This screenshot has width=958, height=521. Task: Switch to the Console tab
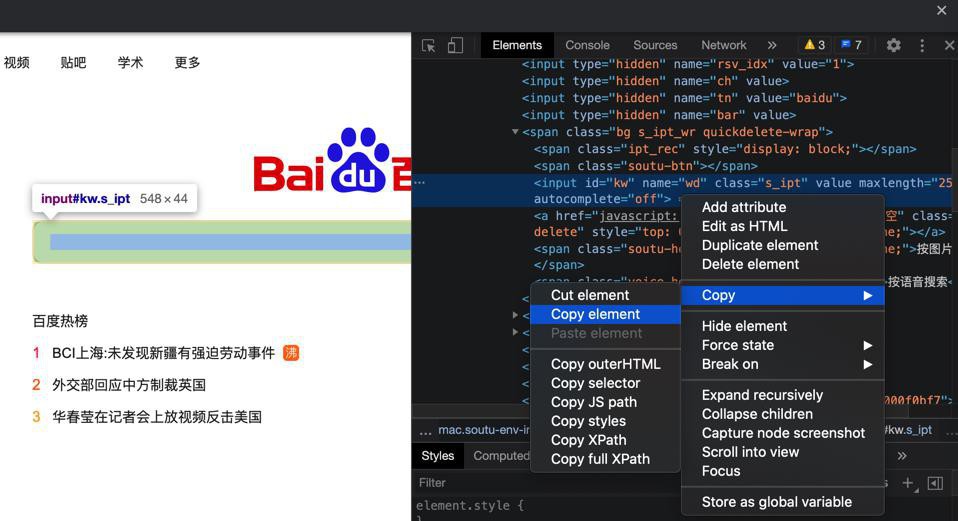(x=587, y=45)
